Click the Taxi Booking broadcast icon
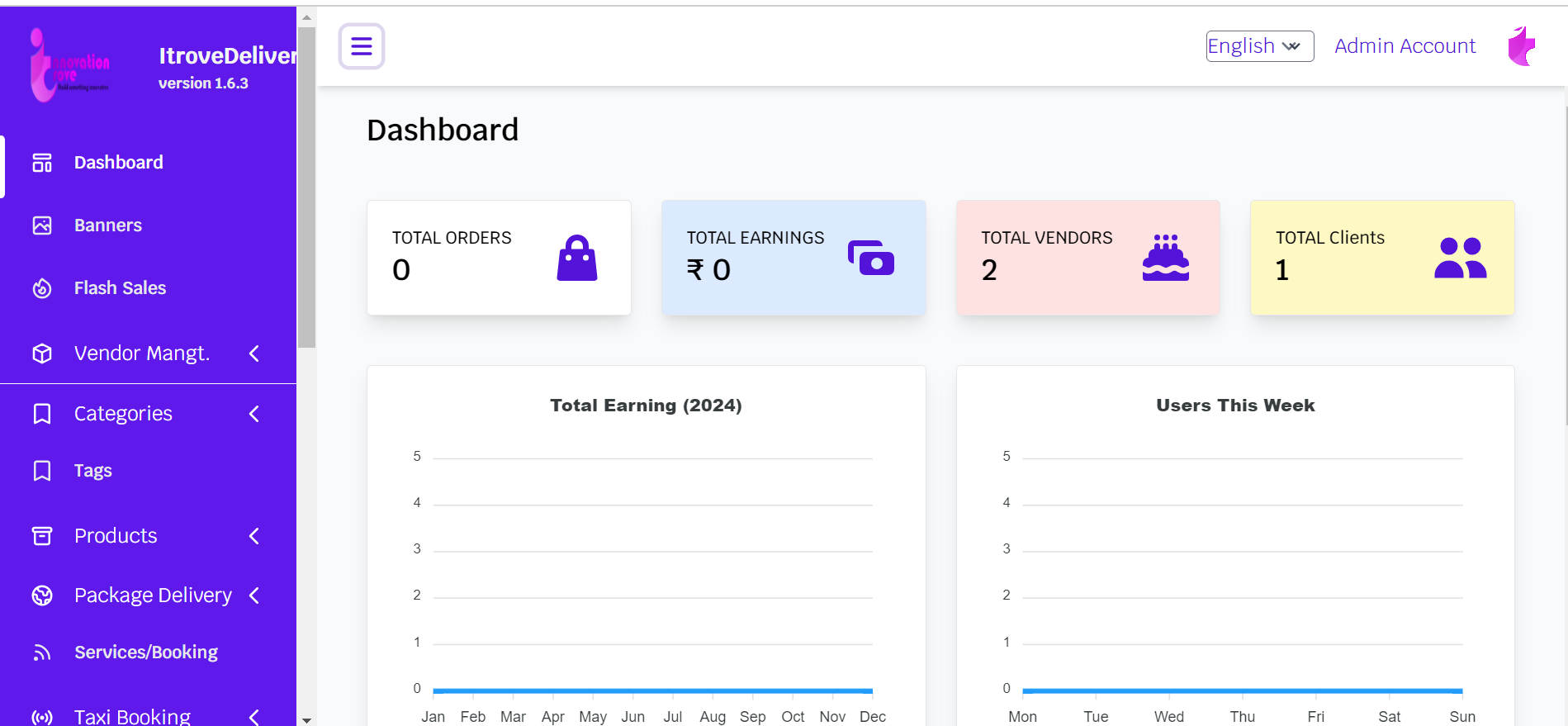 click(x=42, y=716)
